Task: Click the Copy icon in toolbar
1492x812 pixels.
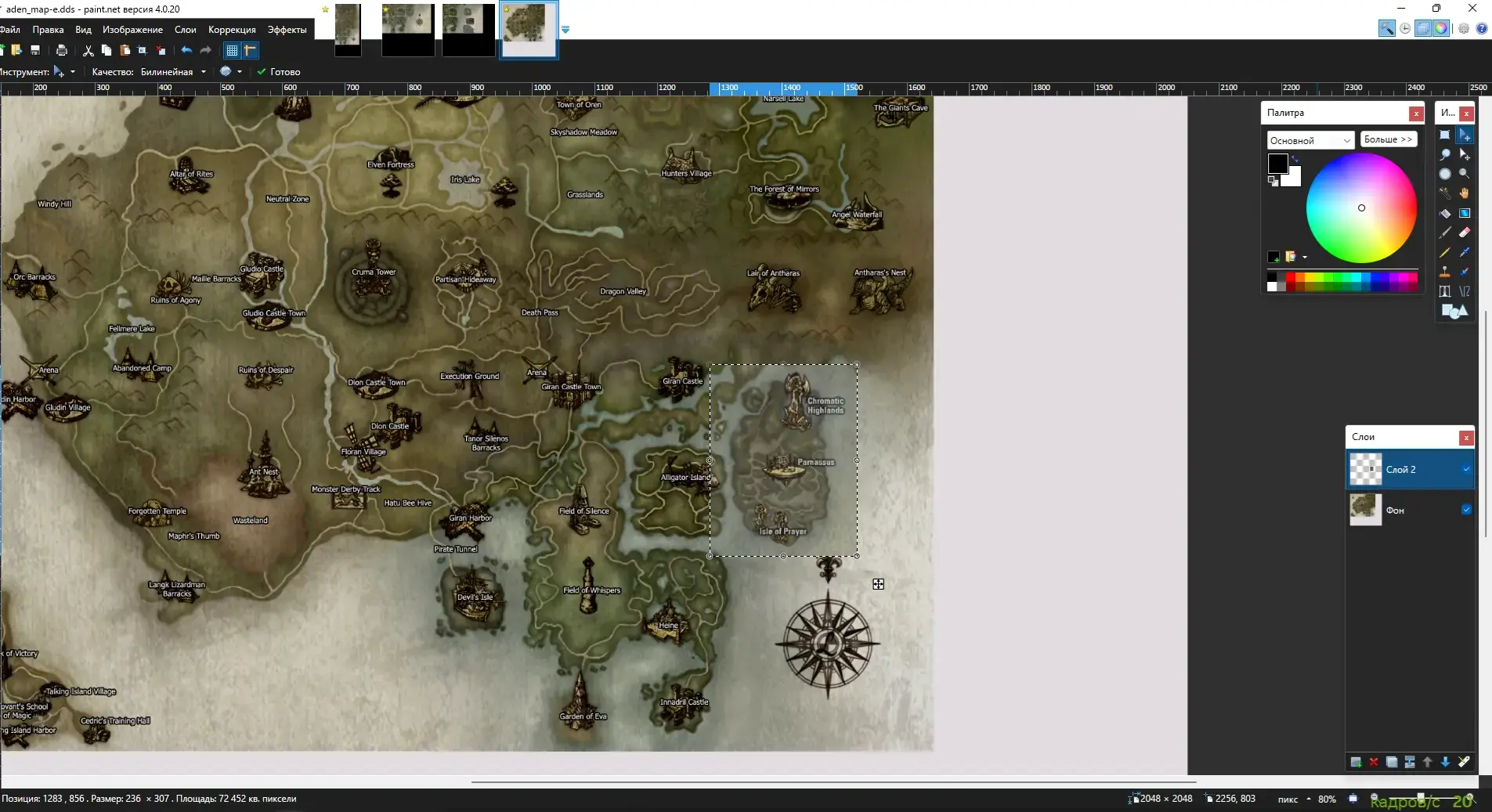Action: click(x=107, y=50)
